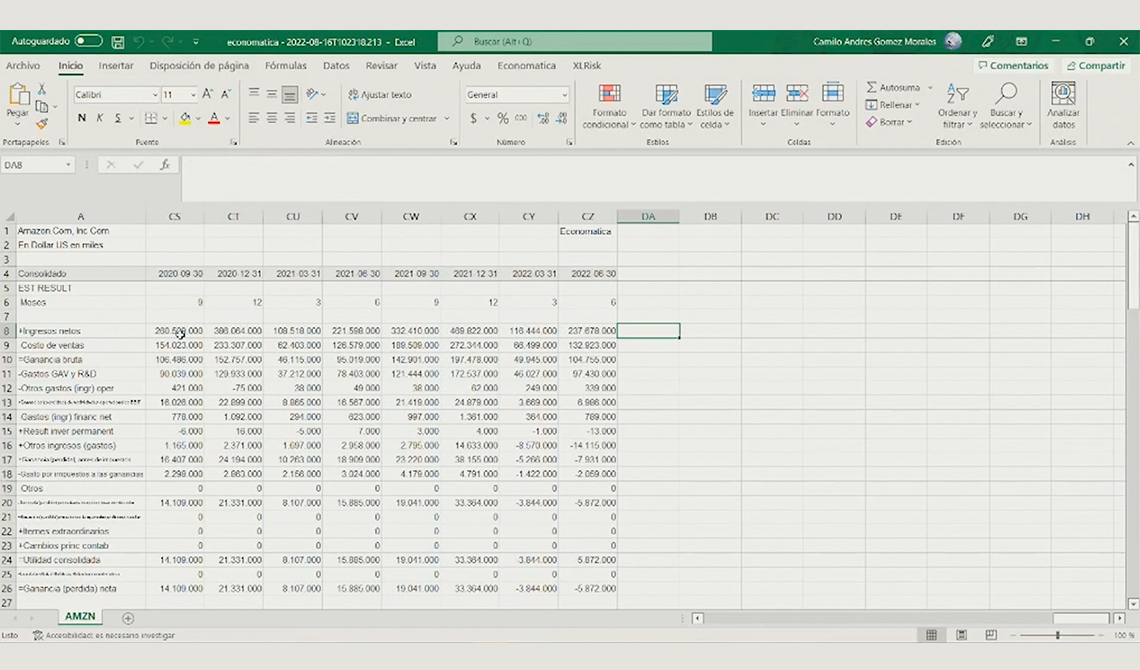
Task: Switch to the Datos tab
Action: [336, 65]
